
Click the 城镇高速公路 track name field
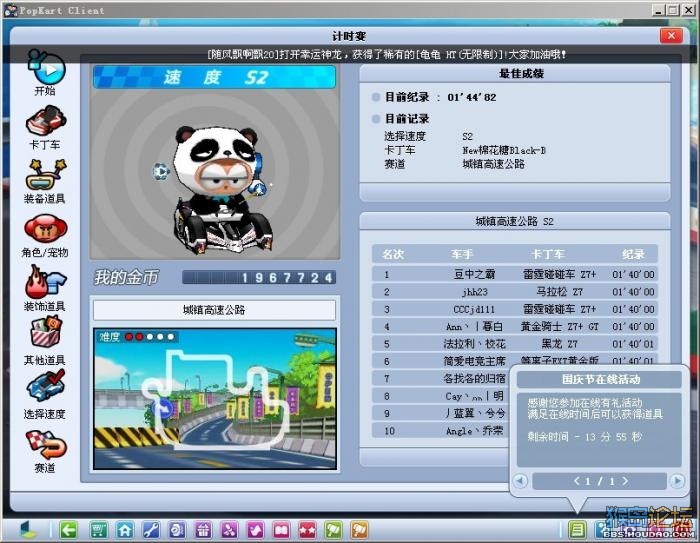click(x=214, y=310)
